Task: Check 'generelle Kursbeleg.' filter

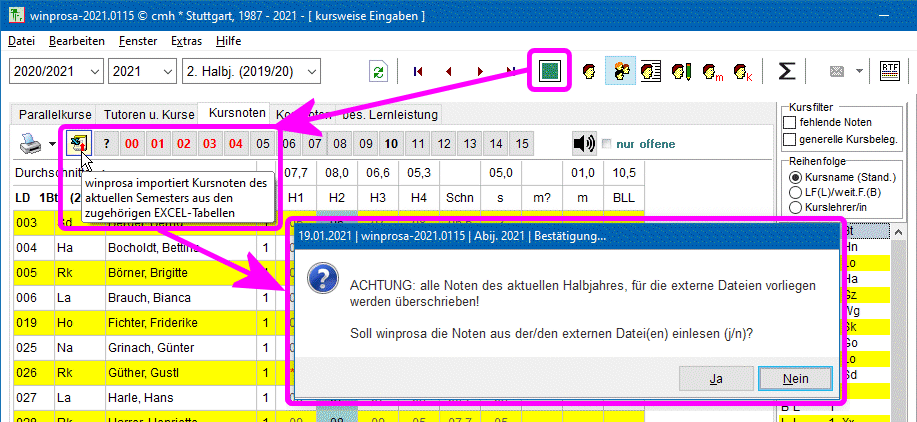Action: tap(789, 138)
